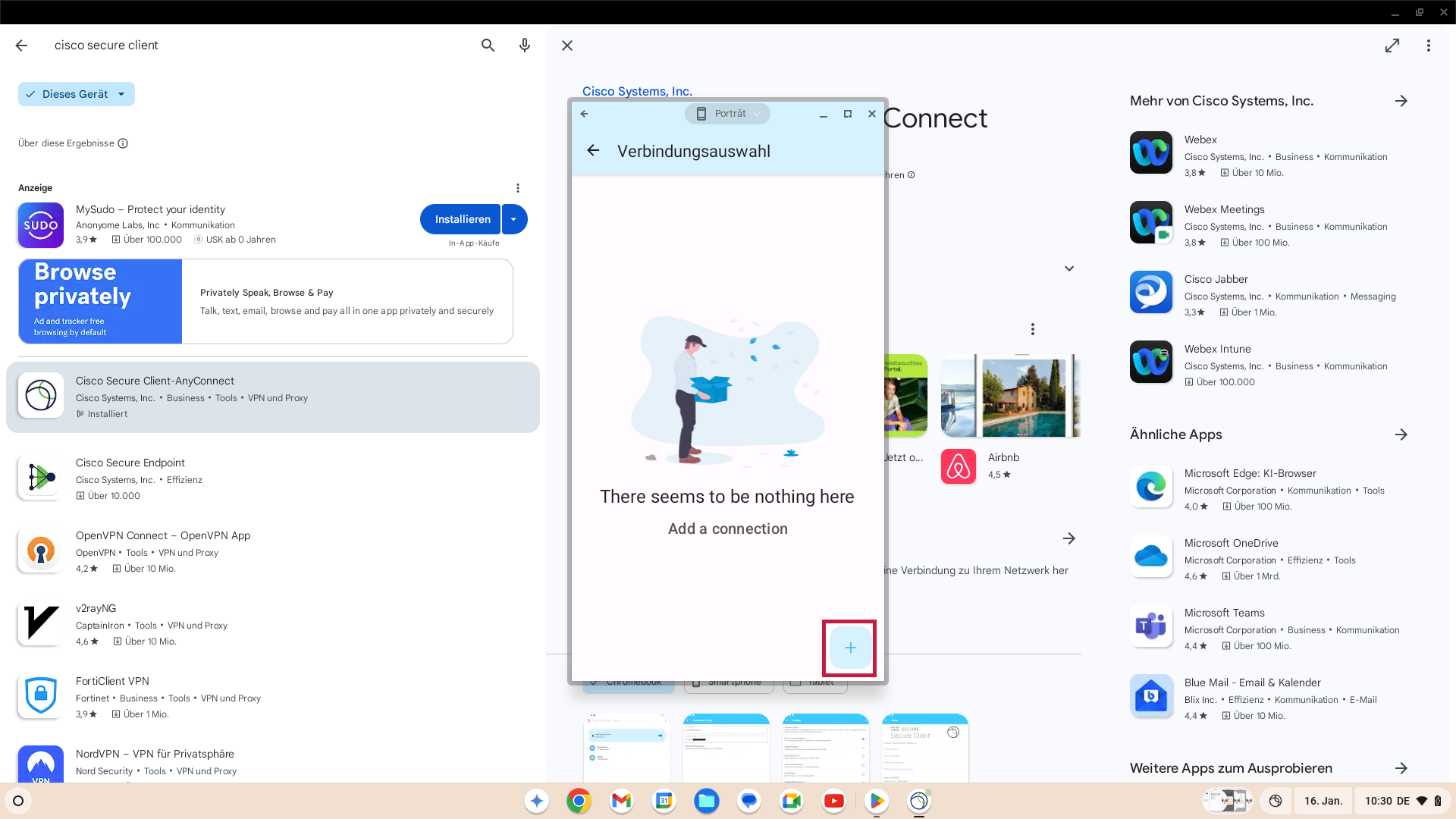The height and width of the screenshot is (819, 1456).
Task: Go back from Verbindungsauswahl screen
Action: [x=593, y=151]
